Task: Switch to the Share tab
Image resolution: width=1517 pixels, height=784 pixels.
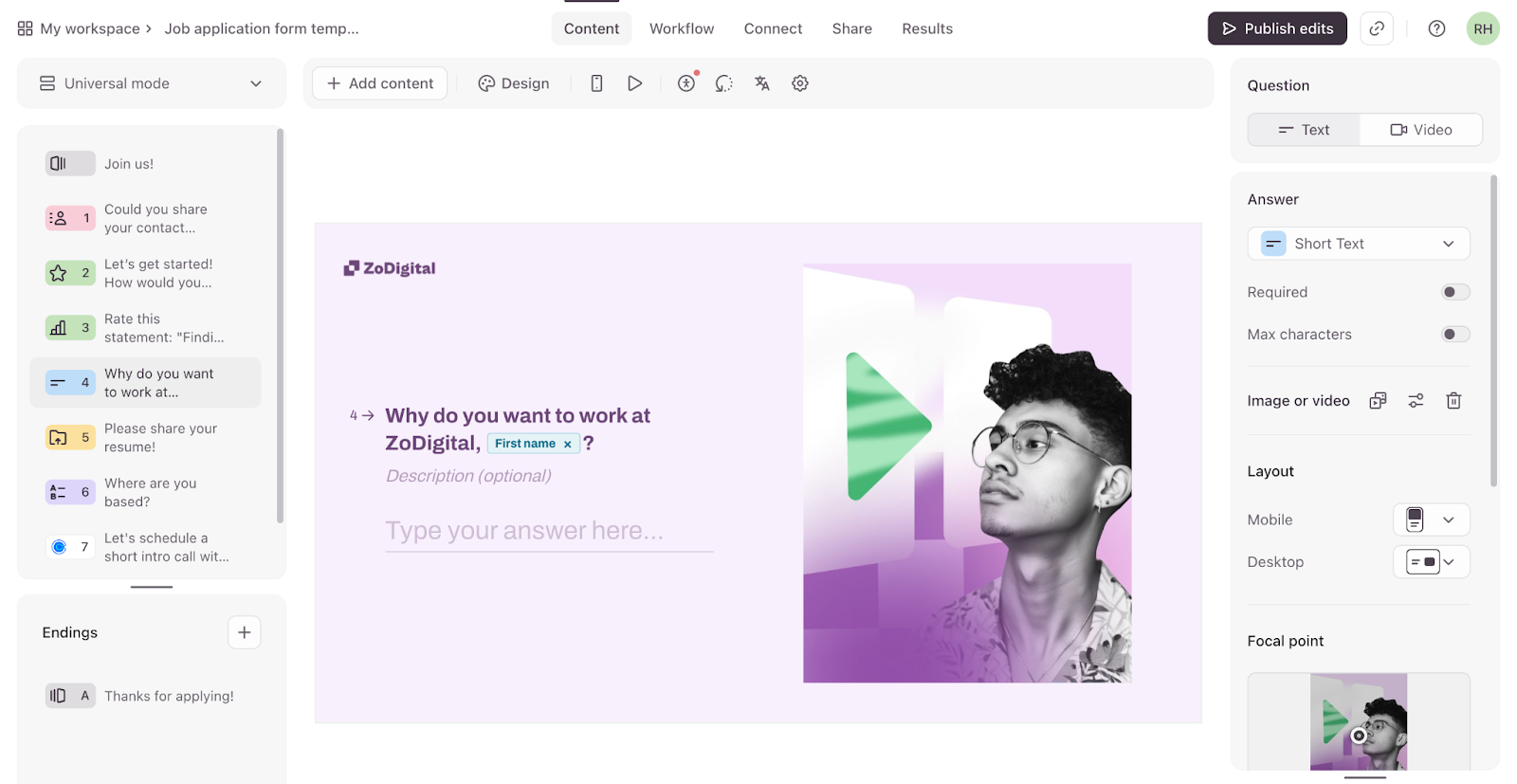Action: 852,28
